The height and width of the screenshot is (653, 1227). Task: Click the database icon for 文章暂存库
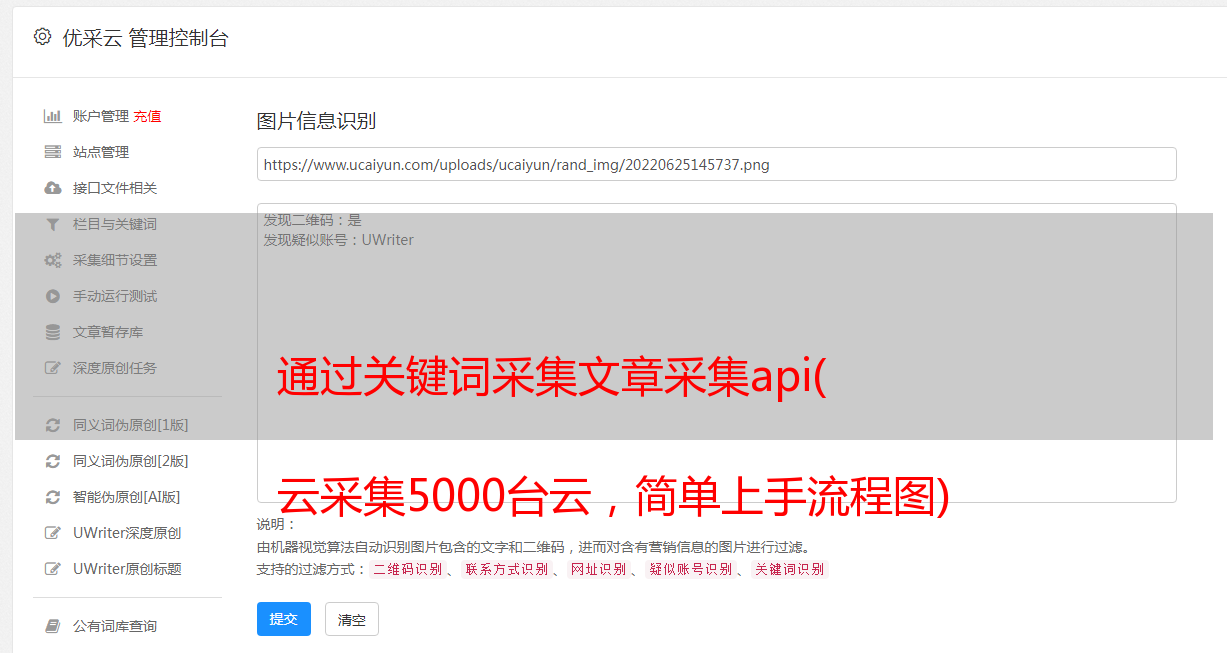(x=53, y=332)
